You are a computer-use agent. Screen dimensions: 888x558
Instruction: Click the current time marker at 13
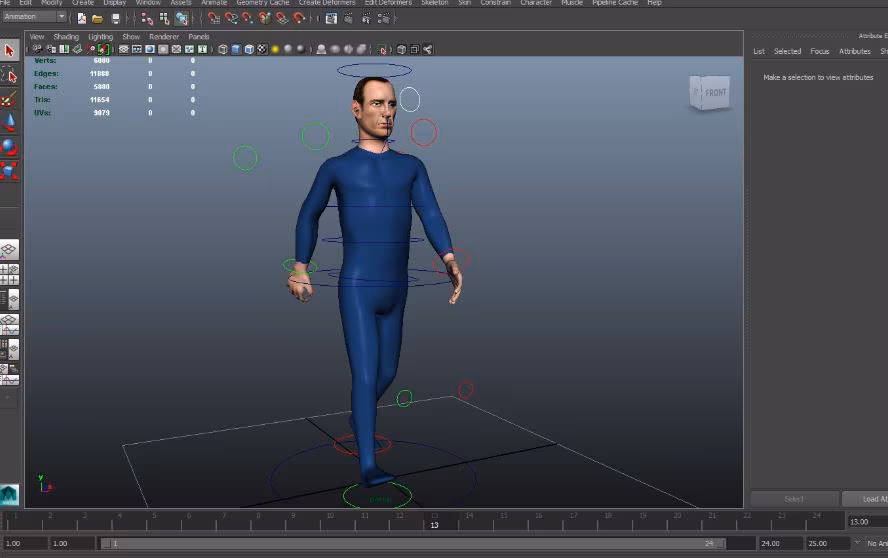(x=434, y=521)
